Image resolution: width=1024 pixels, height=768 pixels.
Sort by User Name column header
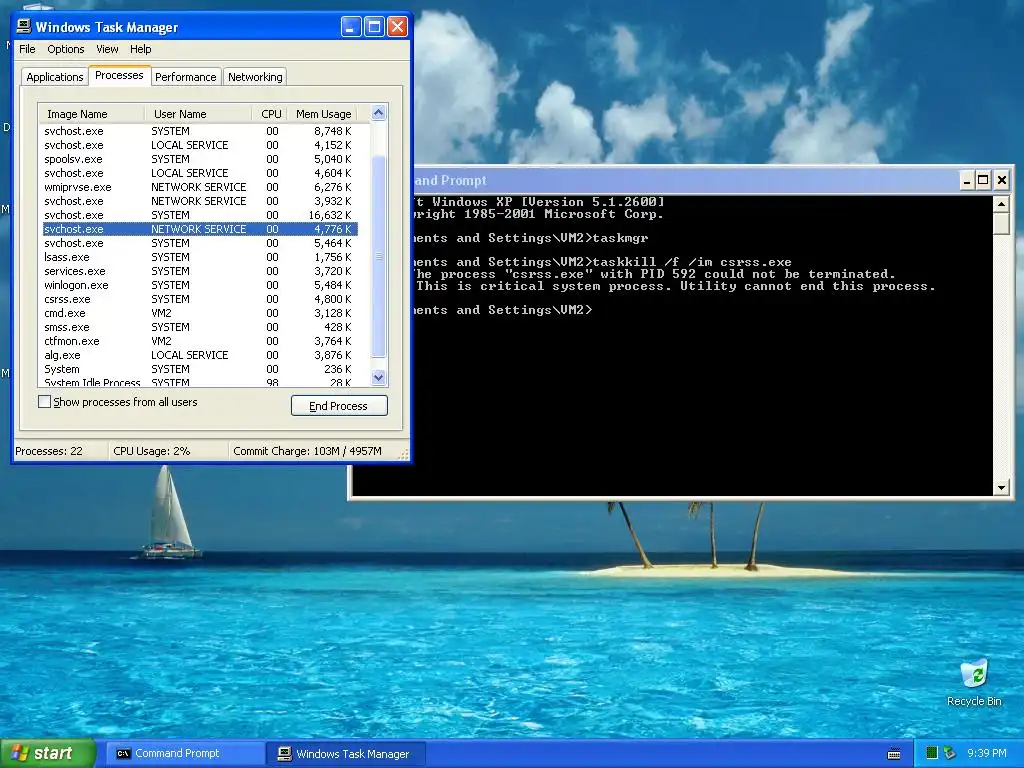(197, 114)
